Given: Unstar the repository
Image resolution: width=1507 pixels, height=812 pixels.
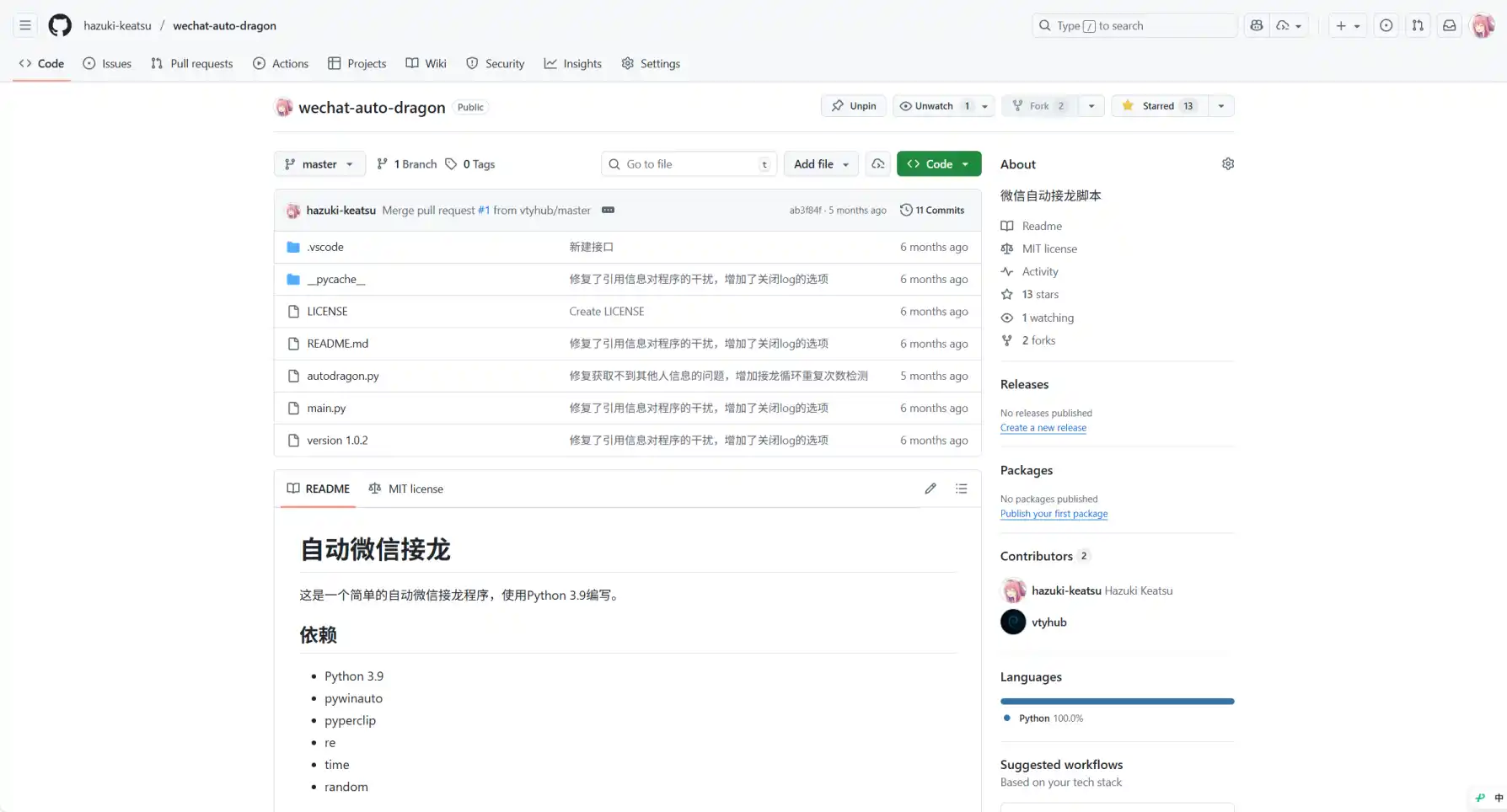Looking at the screenshot, I should point(1158,105).
